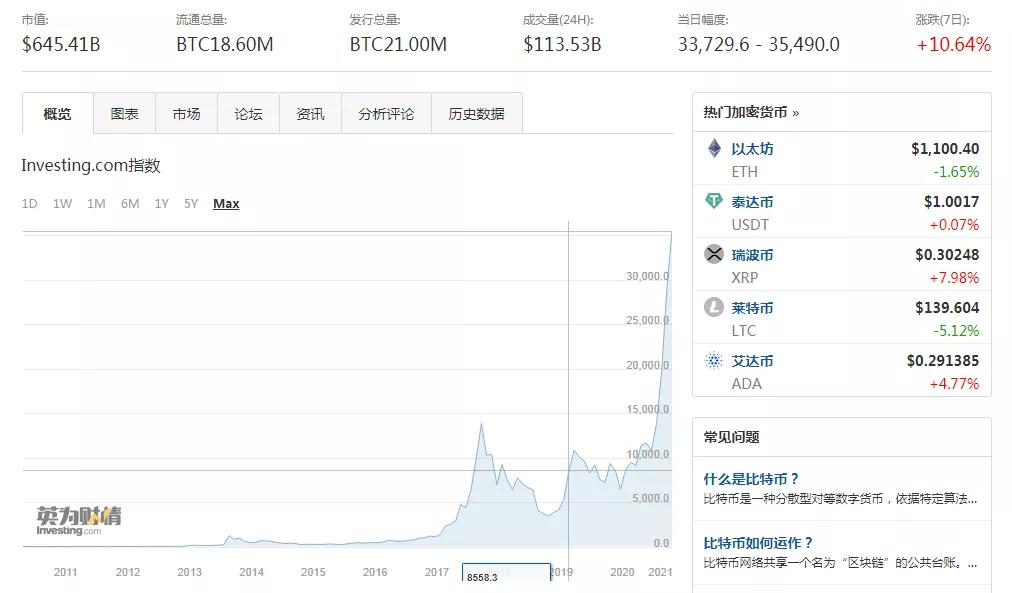The image size is (1012, 593).
Task: Select the 1W chart range
Action: click(63, 204)
